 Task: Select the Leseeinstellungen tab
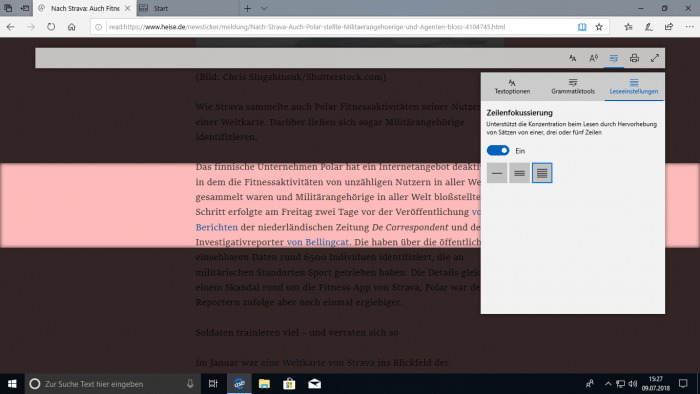(634, 87)
